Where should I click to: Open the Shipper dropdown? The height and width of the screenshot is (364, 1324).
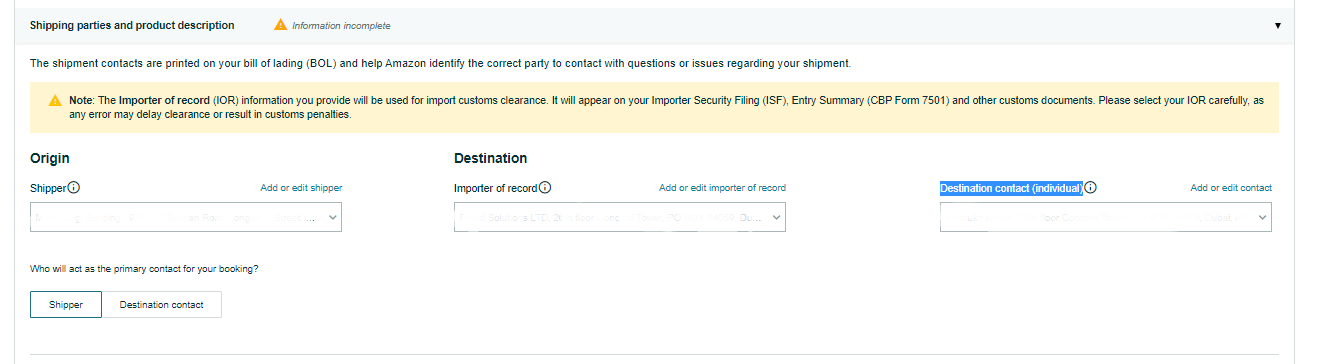[x=186, y=217]
